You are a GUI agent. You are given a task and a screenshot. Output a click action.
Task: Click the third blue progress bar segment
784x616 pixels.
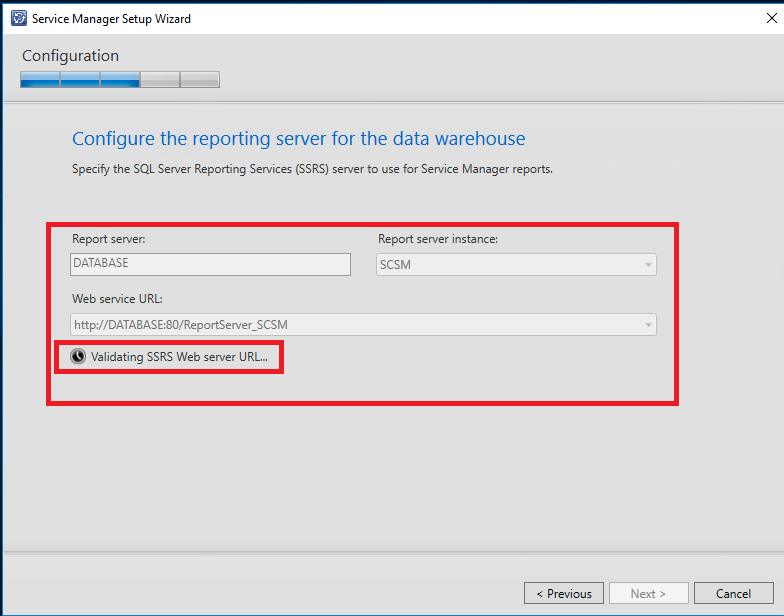point(120,80)
